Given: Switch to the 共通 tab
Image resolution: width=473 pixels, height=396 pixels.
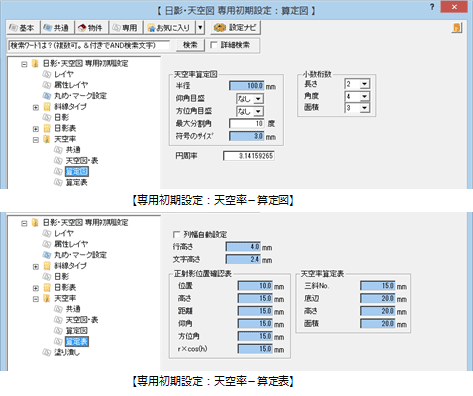Looking at the screenshot, I should tap(57, 28).
